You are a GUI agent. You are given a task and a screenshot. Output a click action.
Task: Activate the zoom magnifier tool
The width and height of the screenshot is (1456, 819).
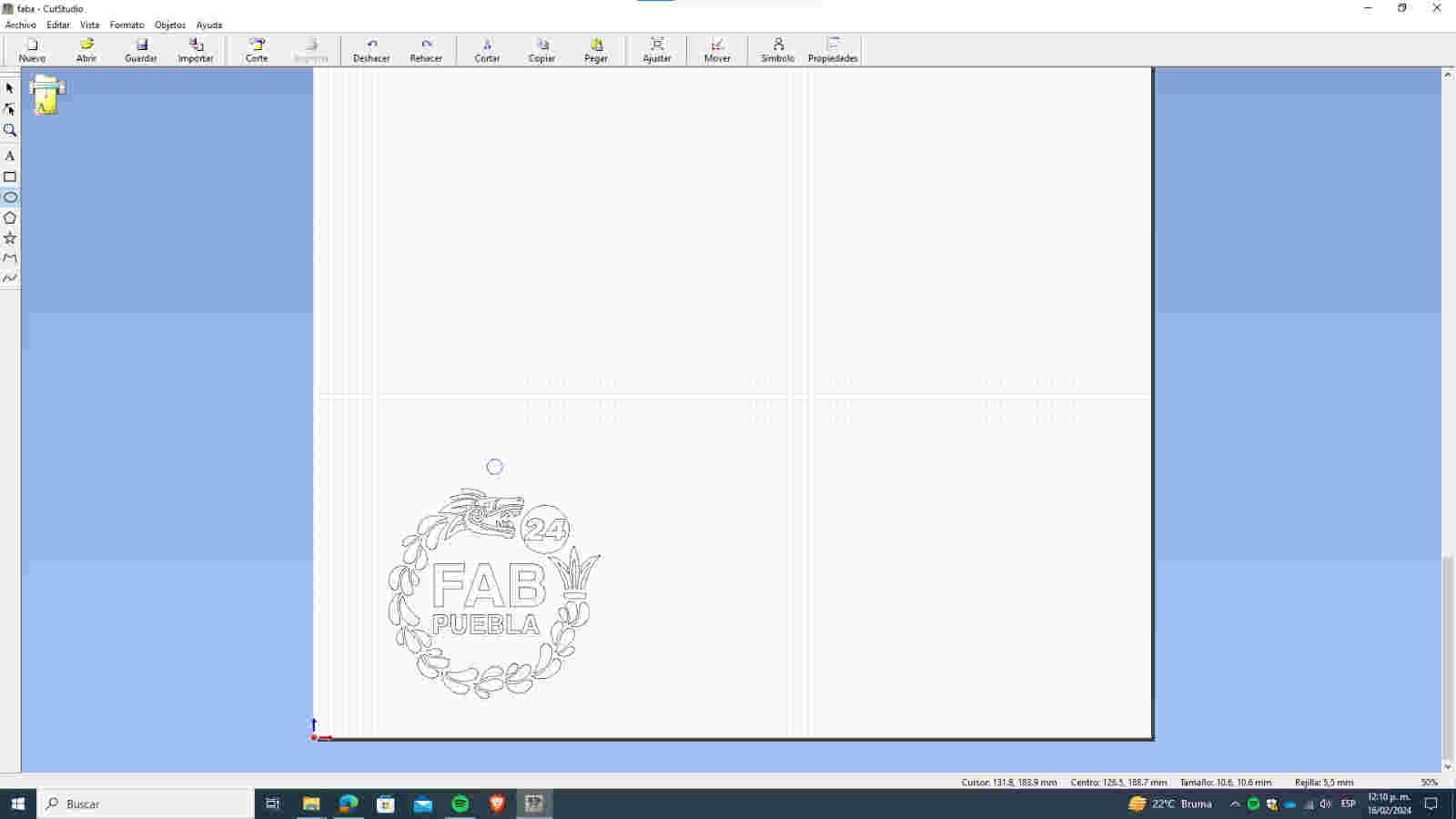pos(10,130)
